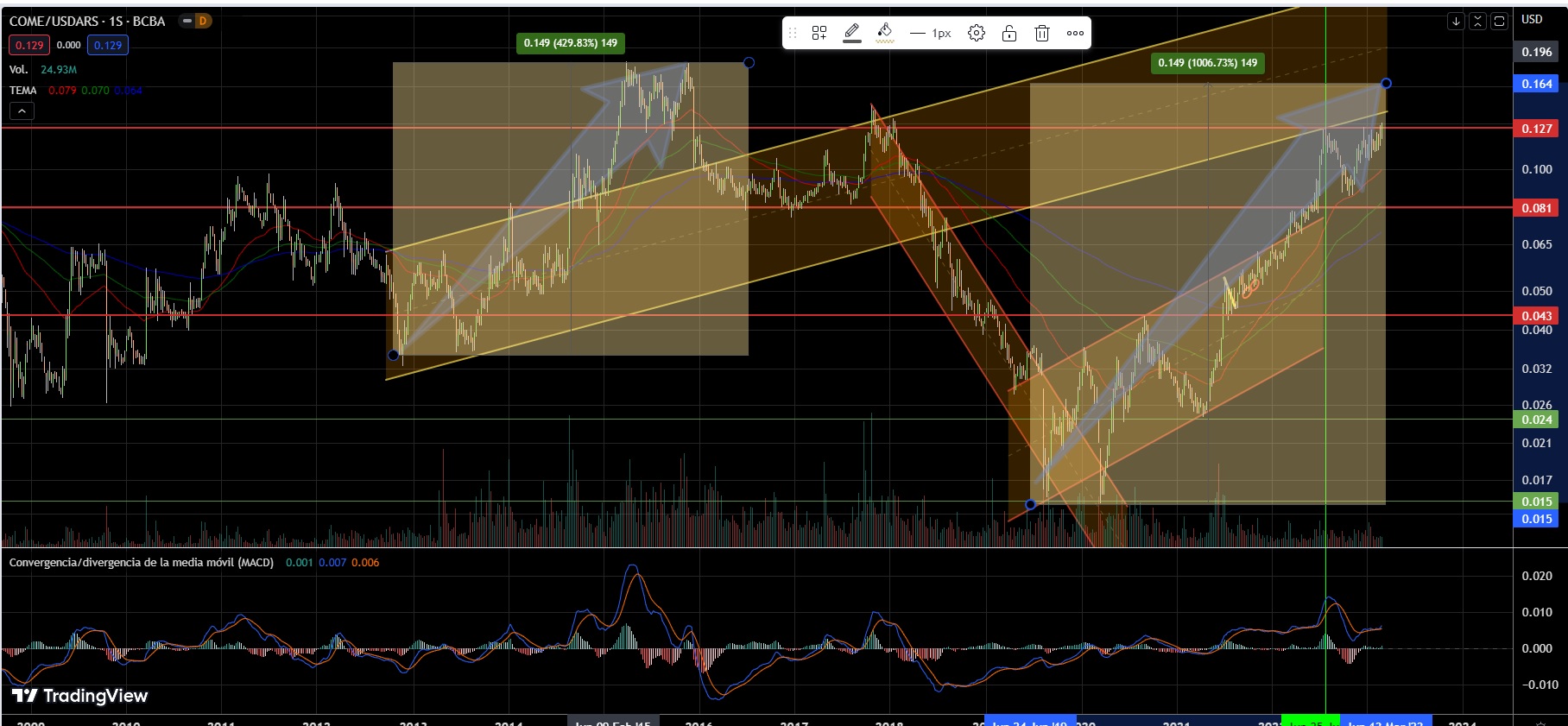Click the down arrow icon at top right
This screenshot has height=726, width=1568.
point(1457,21)
